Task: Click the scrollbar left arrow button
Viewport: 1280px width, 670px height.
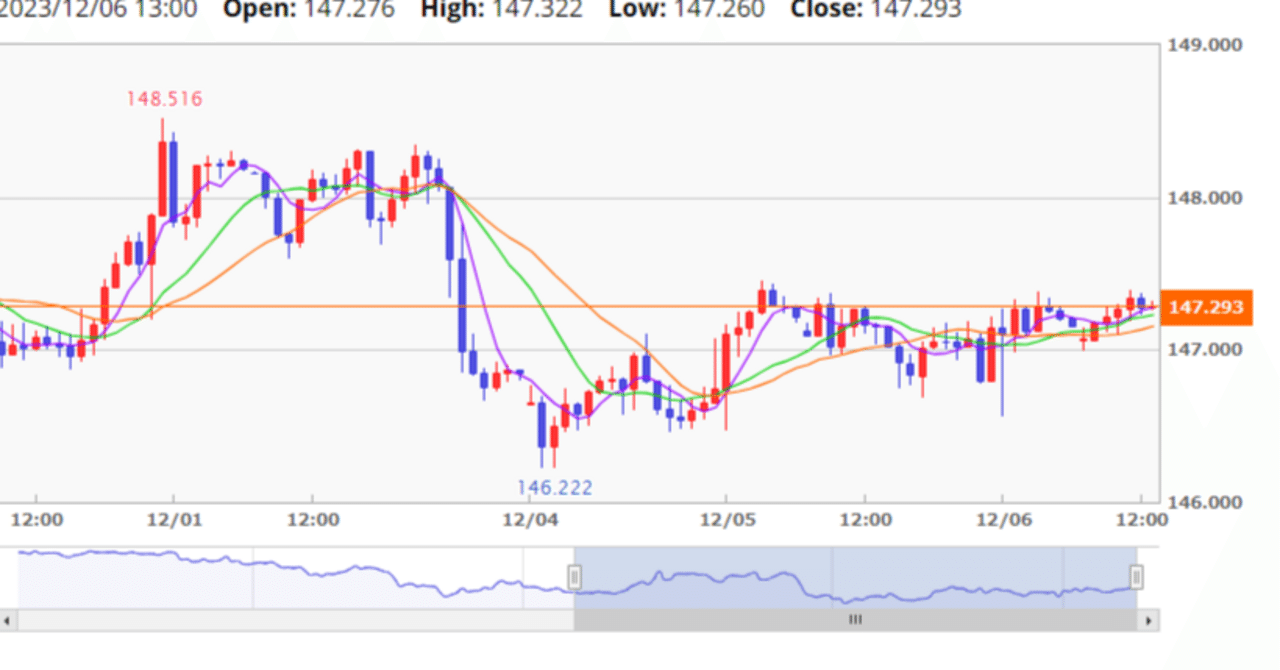Action: pos(8,620)
